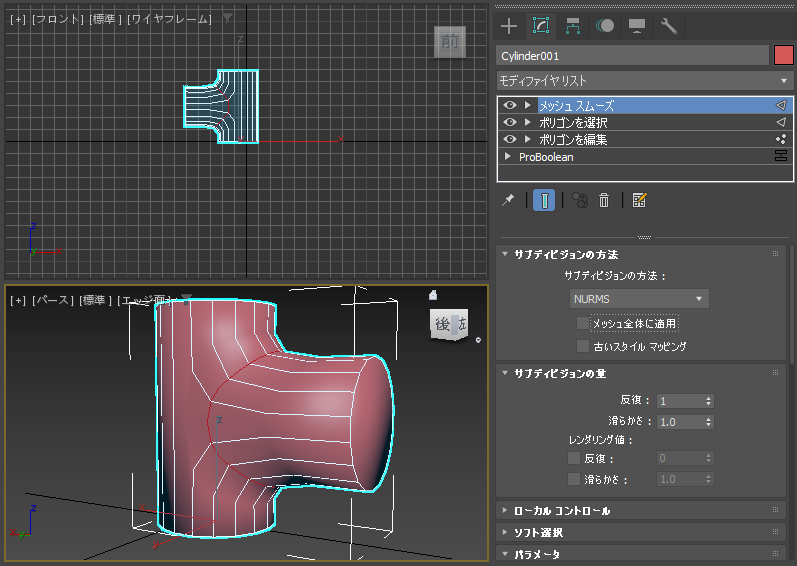Click the Pin Stack icon
Screen dimensions: 797x566
point(508,200)
